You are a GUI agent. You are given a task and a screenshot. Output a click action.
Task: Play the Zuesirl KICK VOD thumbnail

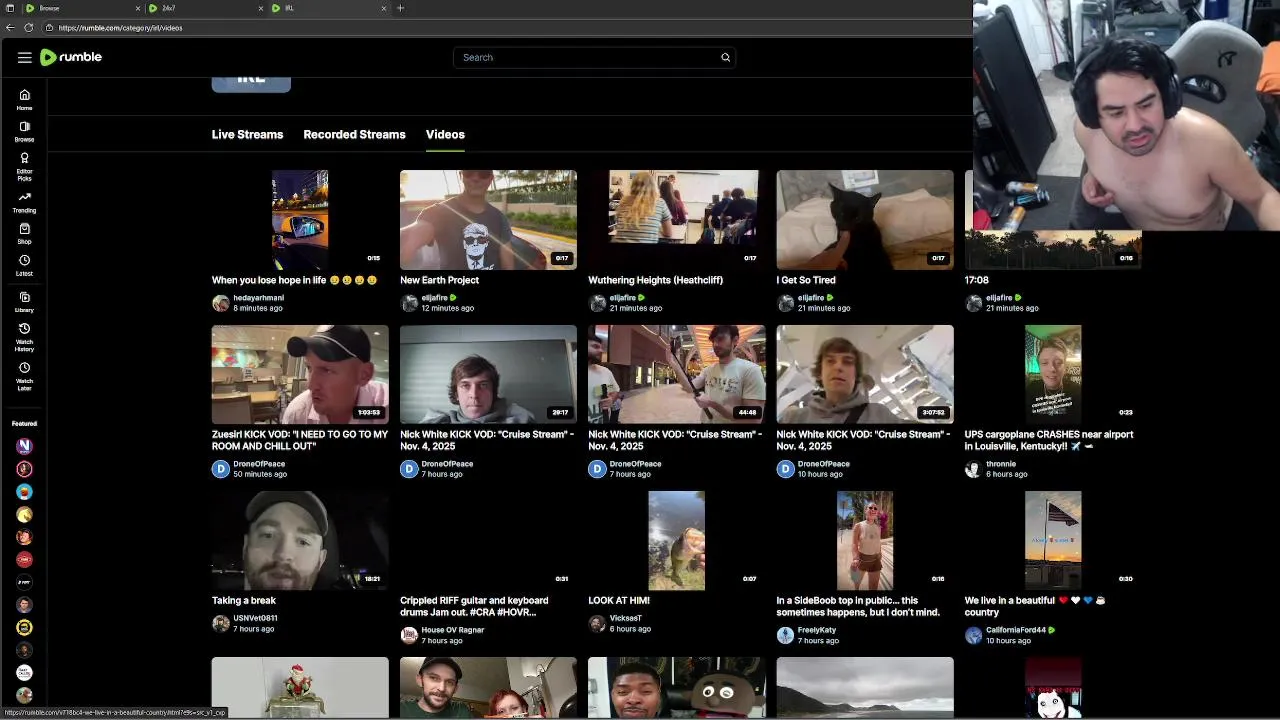pyautogui.click(x=300, y=374)
